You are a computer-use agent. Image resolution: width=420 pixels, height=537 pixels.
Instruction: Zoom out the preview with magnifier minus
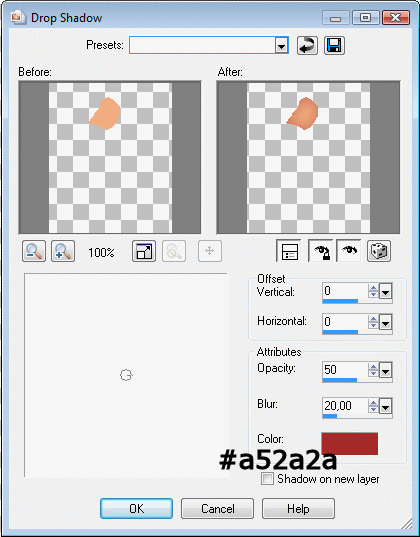pos(34,251)
